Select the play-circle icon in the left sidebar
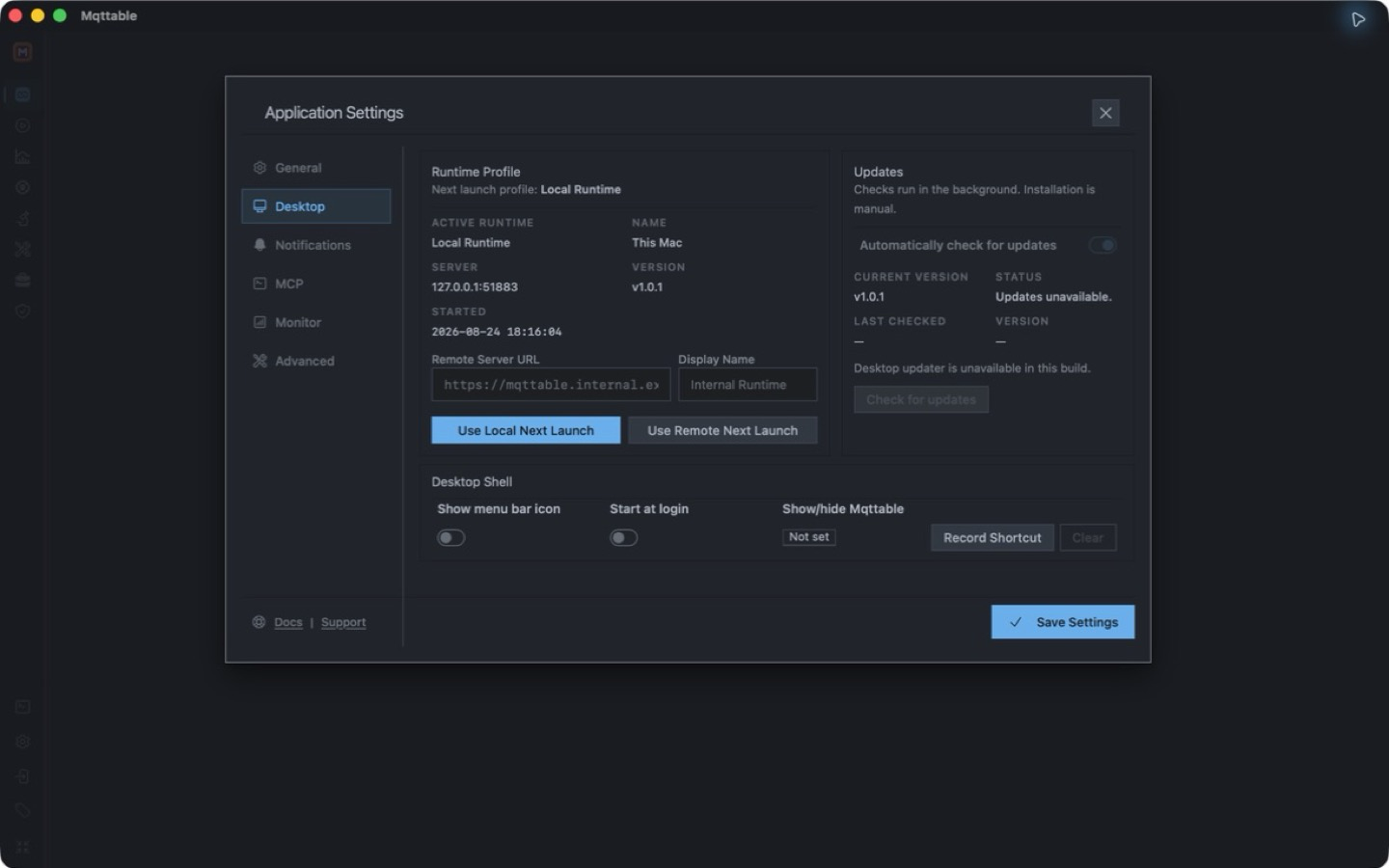The image size is (1389, 868). (x=22, y=125)
